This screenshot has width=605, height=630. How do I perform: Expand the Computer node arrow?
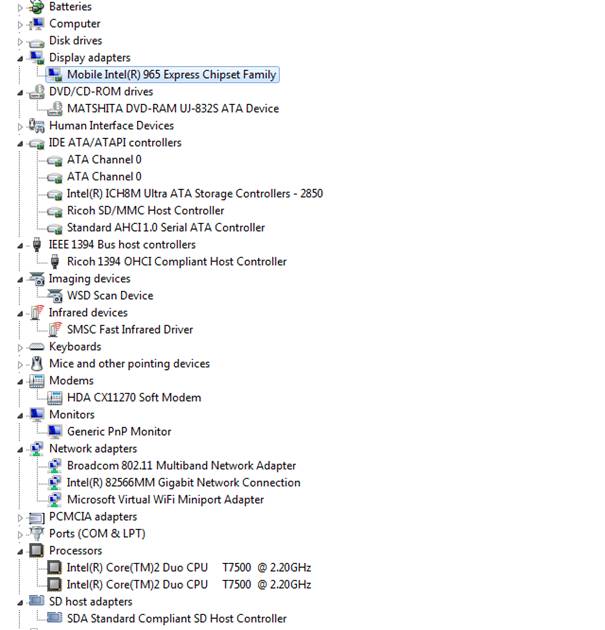20,25
